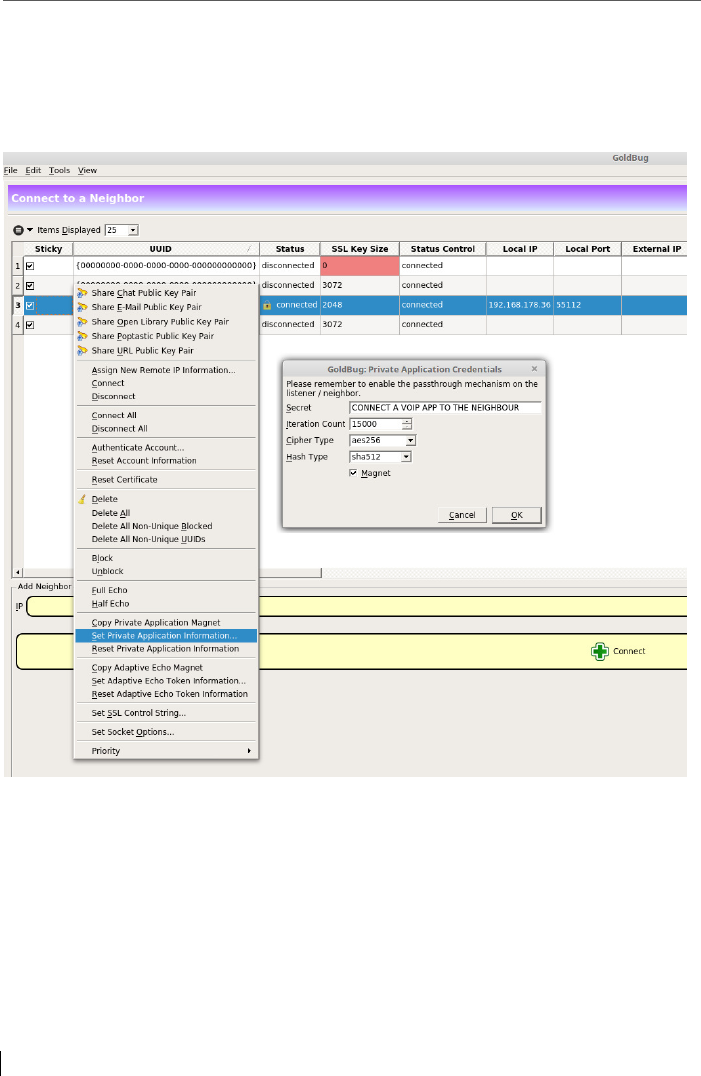Click the Cancel button in credentials dialog
Viewport: 701px width, 1076px height.
pos(462,515)
